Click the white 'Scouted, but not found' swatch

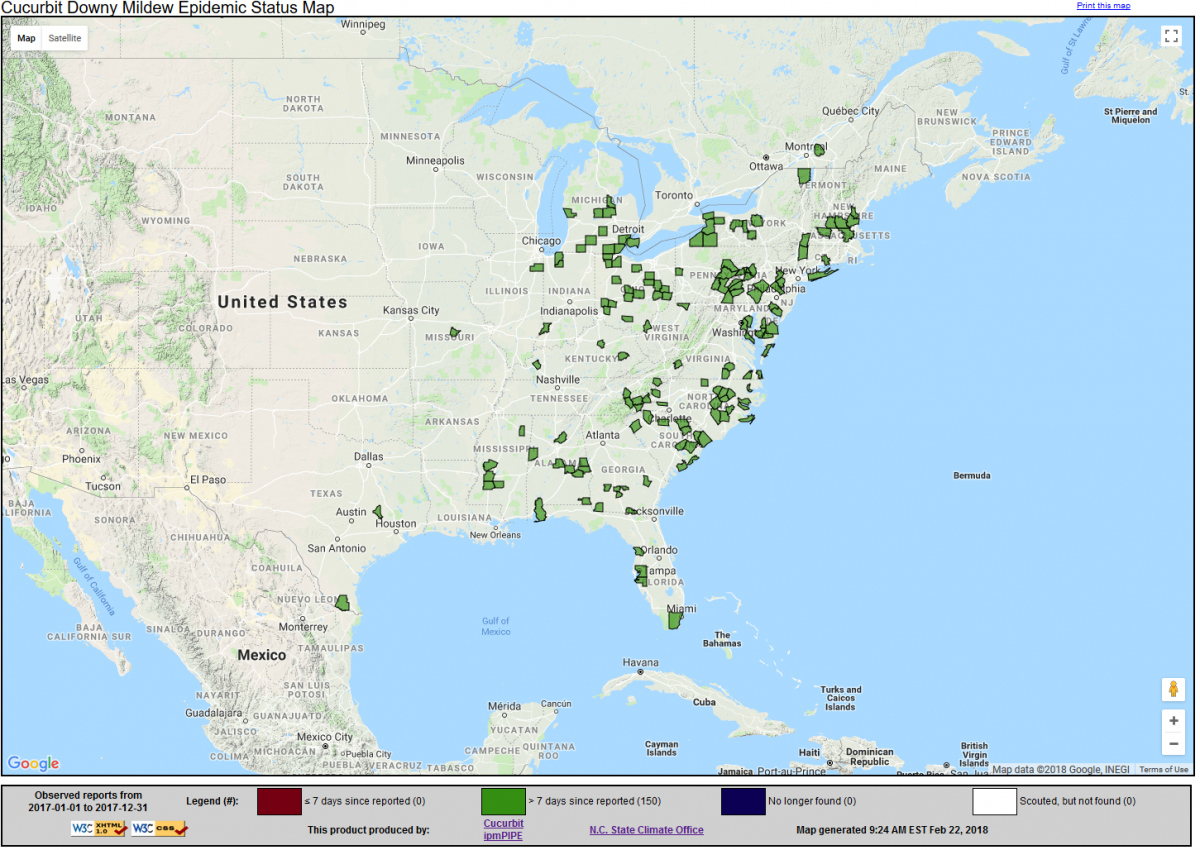coord(994,801)
